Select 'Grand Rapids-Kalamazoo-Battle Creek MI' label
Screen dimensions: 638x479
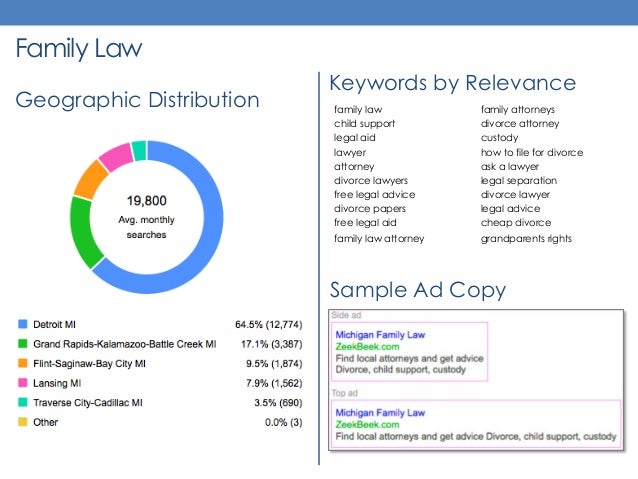point(125,344)
